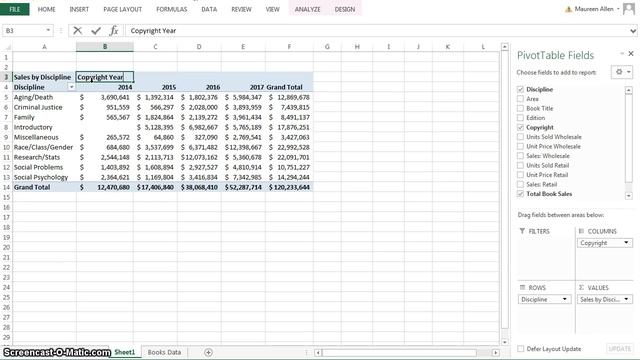Click the Select All corner of the grid
The width and height of the screenshot is (640, 360).
tap(7, 47)
